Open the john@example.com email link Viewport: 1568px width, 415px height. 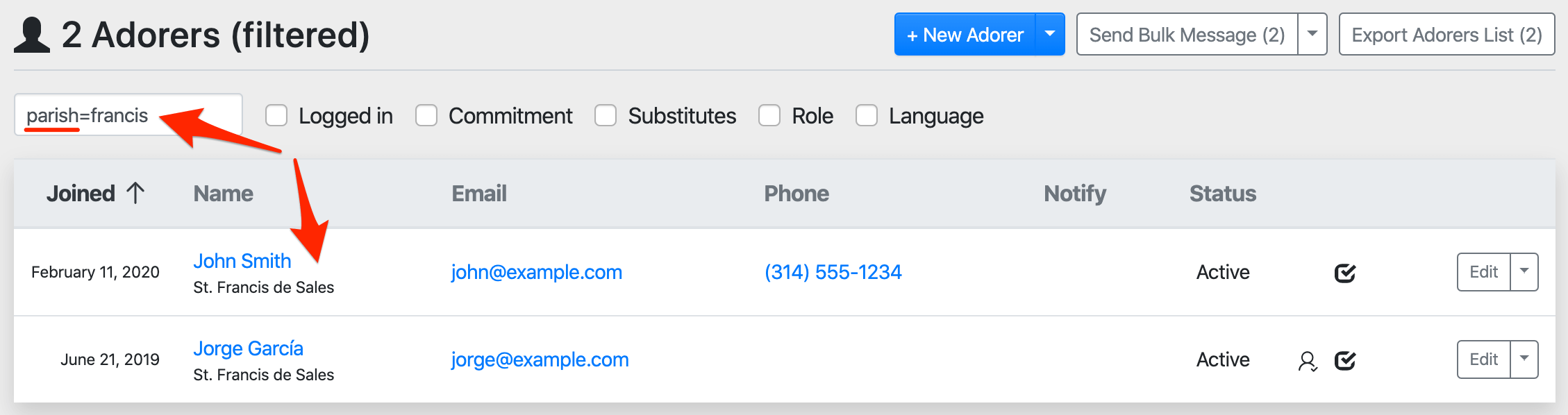pyautogui.click(x=536, y=272)
